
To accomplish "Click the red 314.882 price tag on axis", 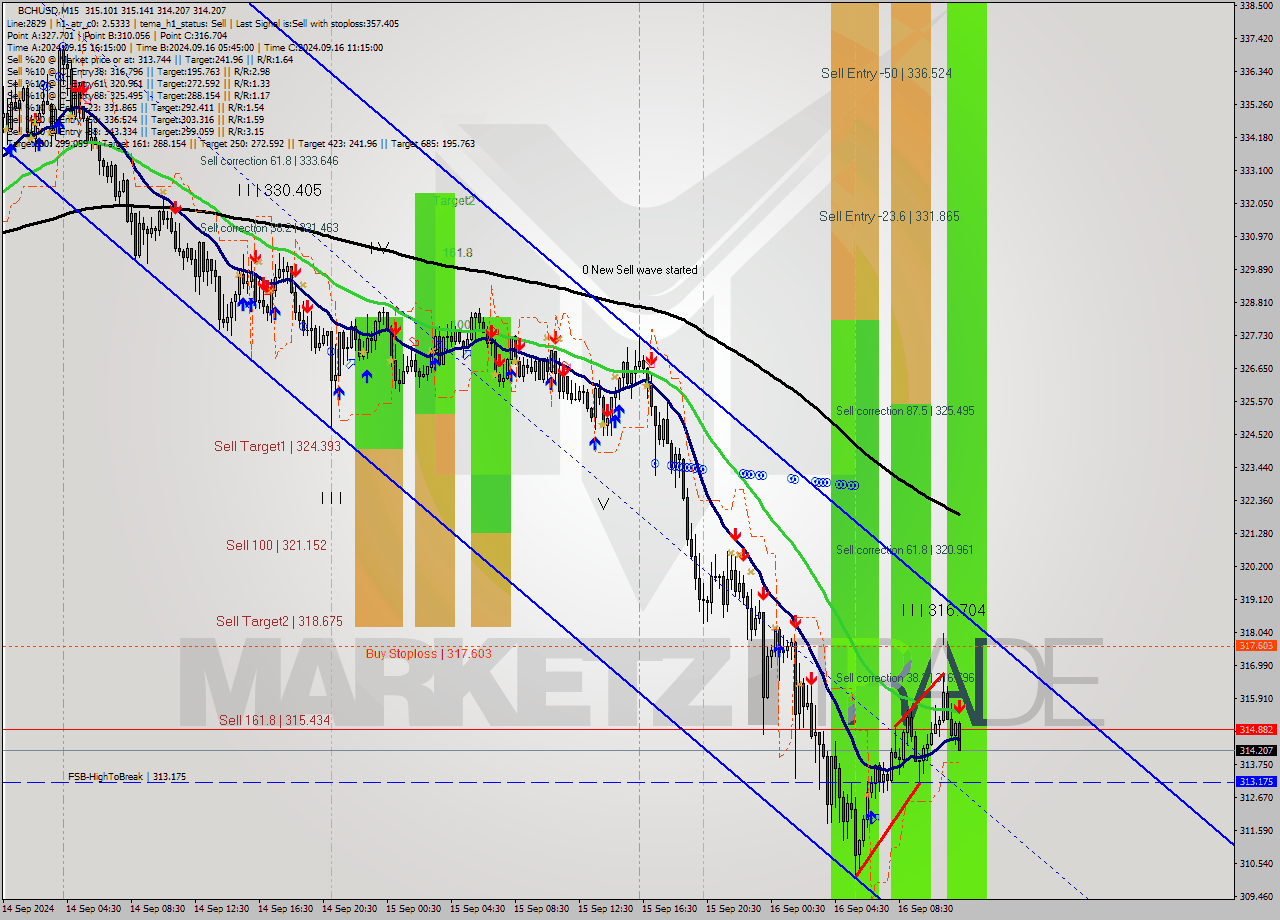I will [1255, 730].
